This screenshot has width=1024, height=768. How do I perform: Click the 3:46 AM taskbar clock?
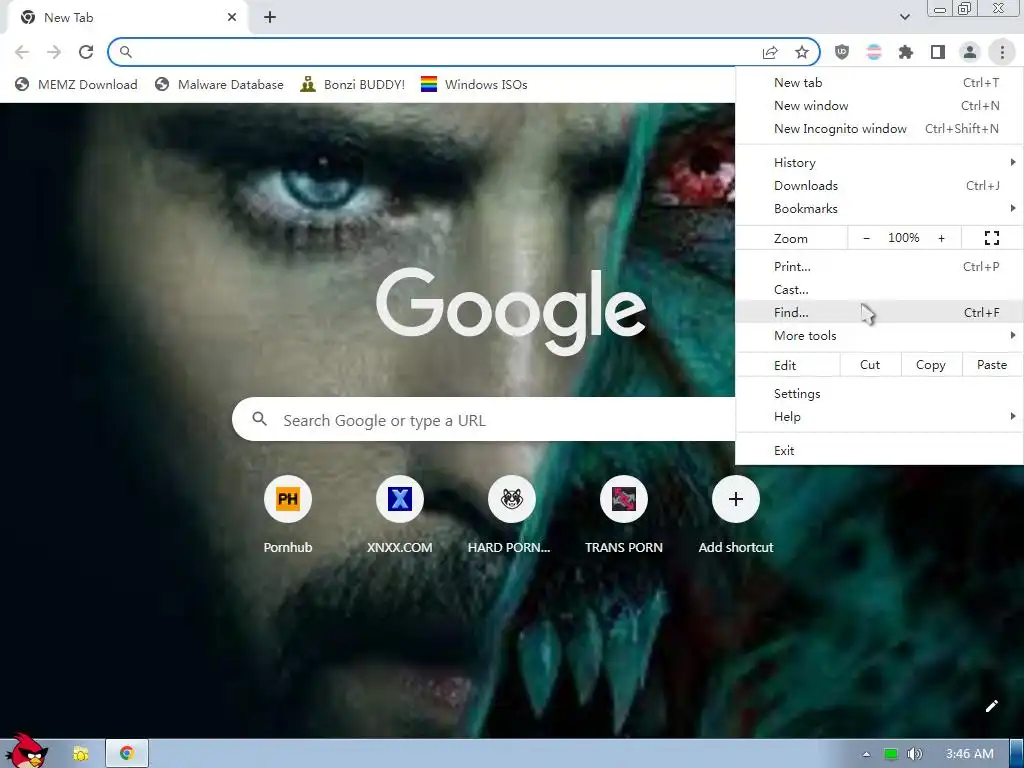[x=969, y=754]
